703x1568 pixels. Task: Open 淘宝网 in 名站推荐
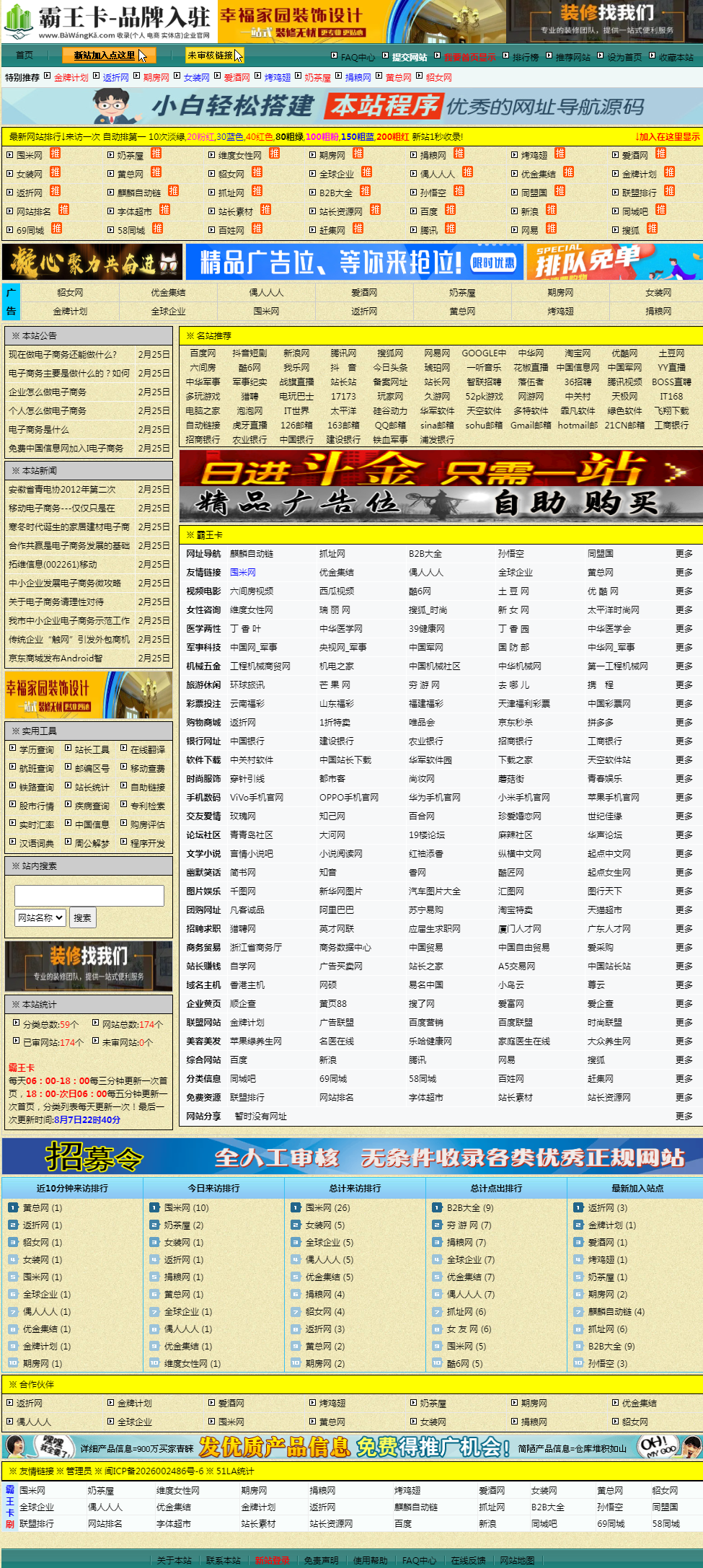(x=578, y=353)
